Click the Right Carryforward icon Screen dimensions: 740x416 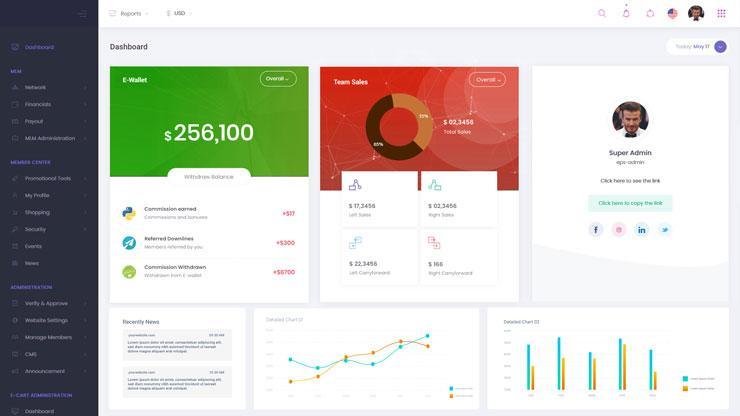(x=434, y=243)
